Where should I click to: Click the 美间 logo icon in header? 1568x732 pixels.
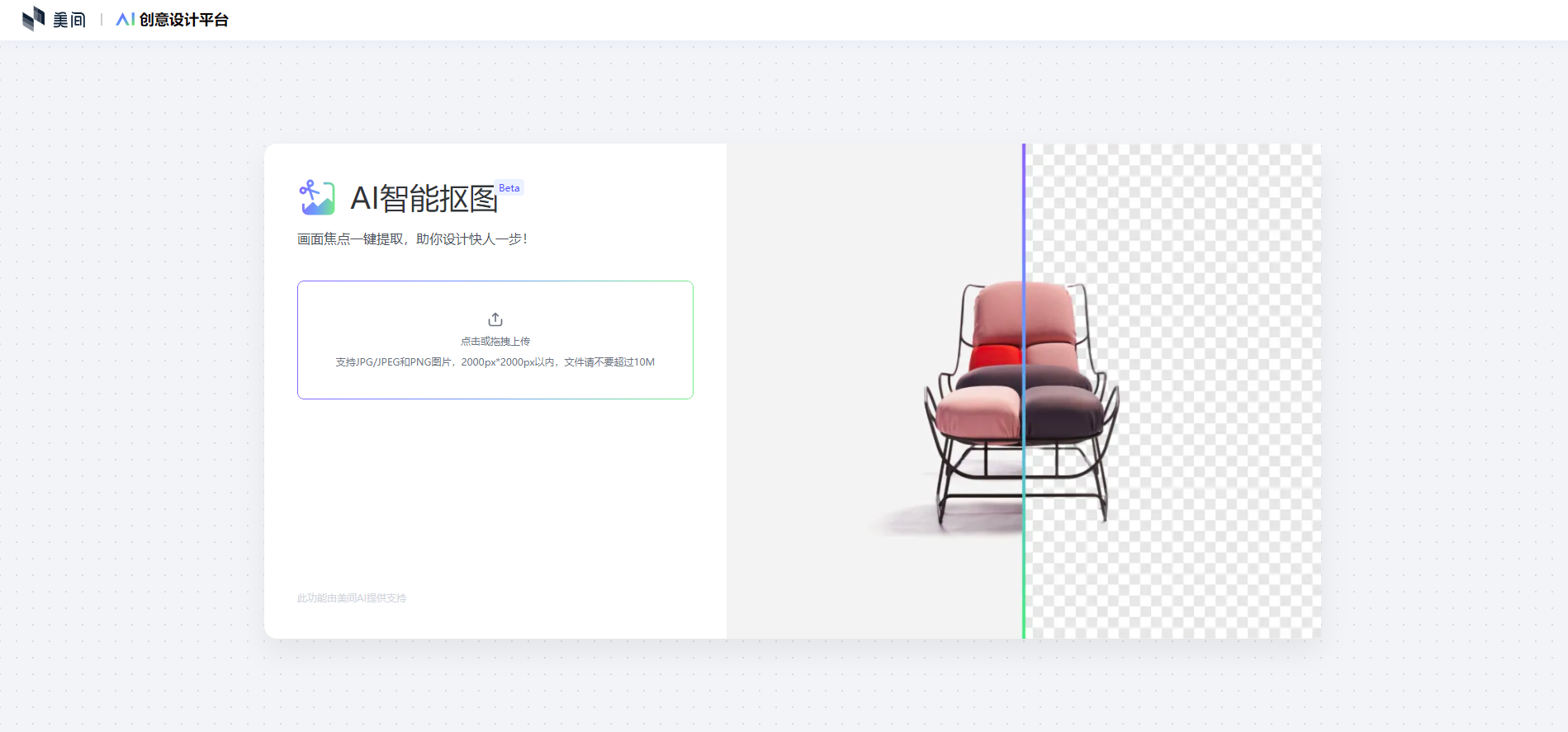click(x=33, y=19)
